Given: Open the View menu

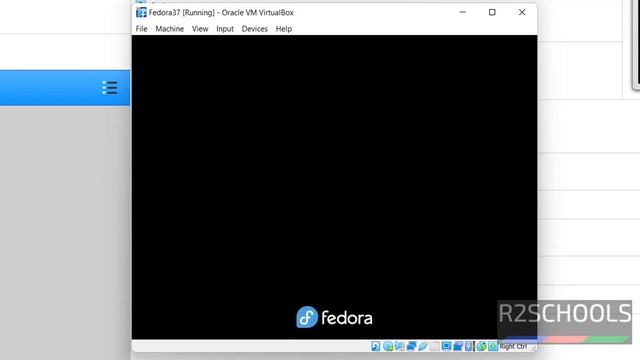Looking at the screenshot, I should click(x=200, y=29).
